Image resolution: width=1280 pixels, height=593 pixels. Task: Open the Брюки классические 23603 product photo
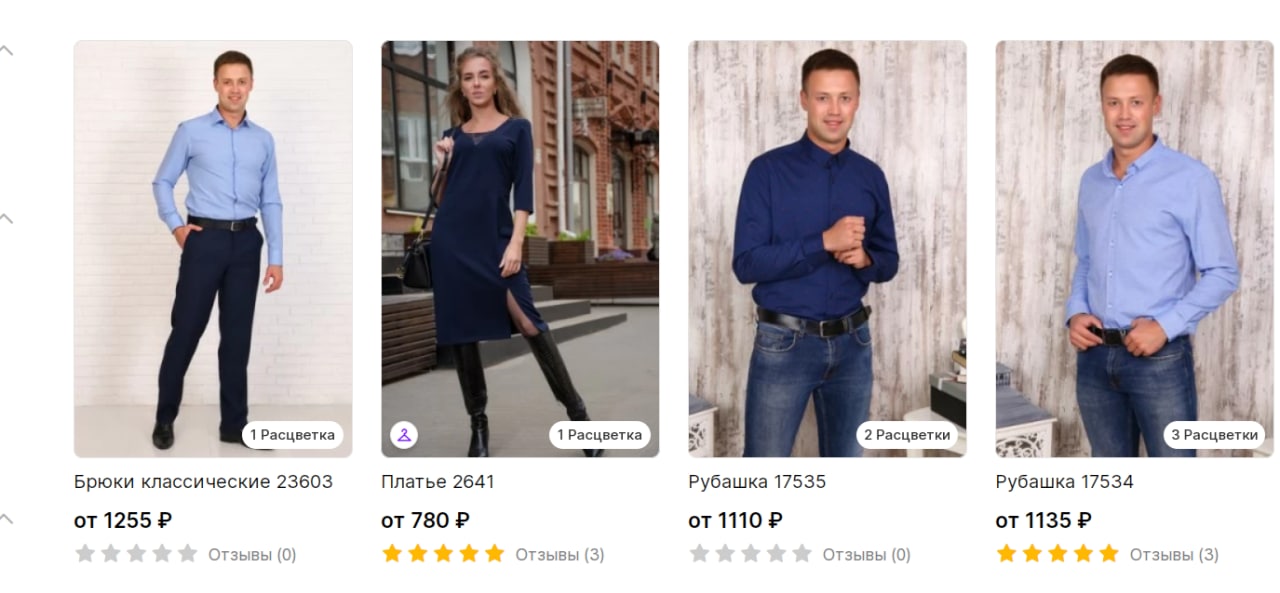click(213, 249)
